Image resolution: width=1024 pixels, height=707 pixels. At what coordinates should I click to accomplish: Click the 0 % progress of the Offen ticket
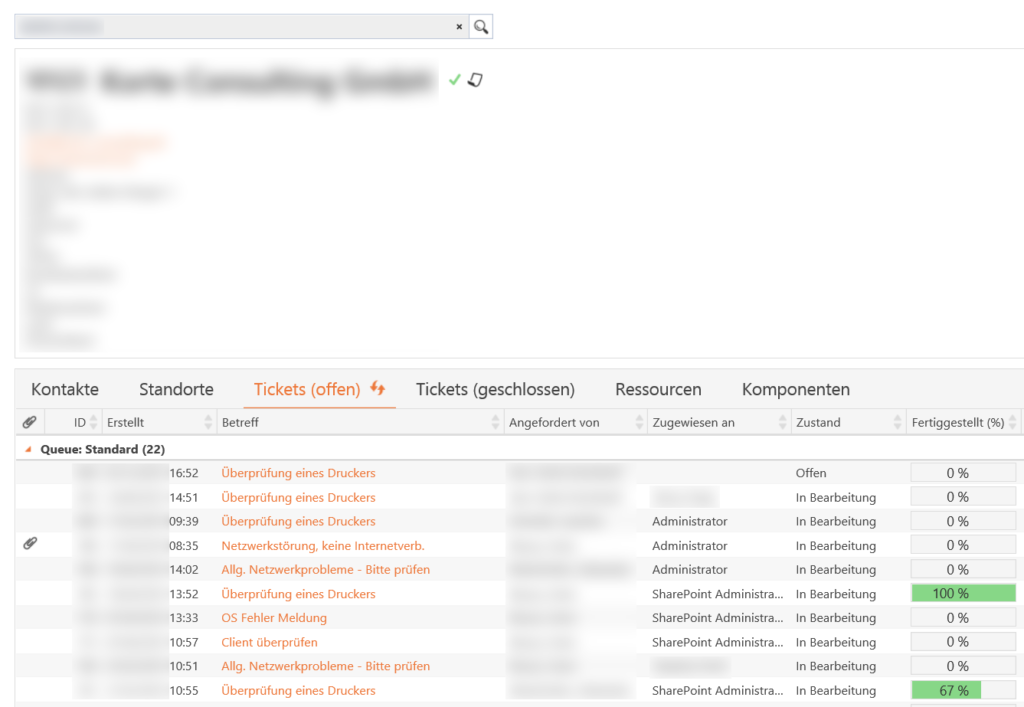point(963,473)
